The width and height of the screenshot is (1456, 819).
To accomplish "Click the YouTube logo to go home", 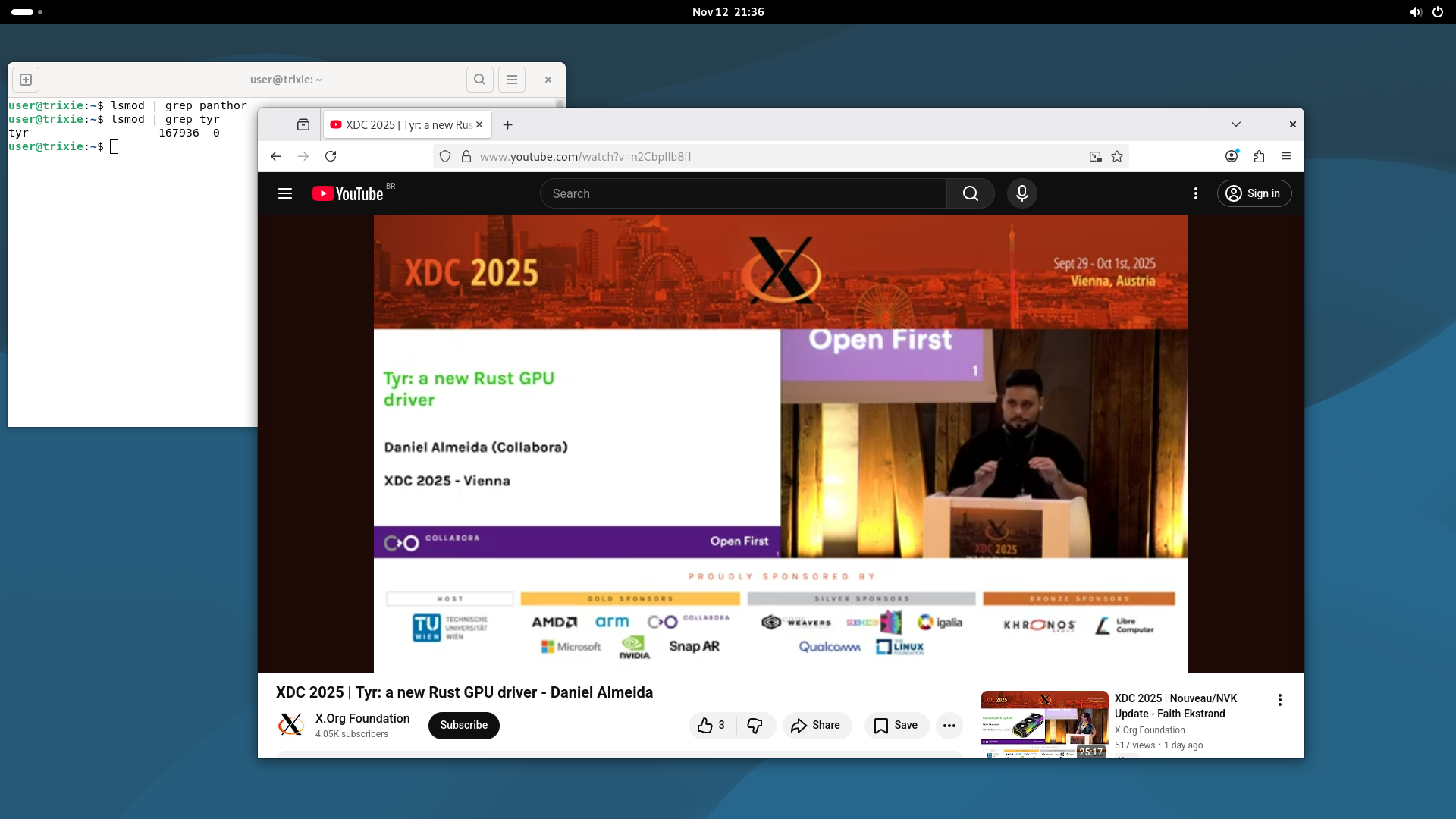I will point(349,193).
